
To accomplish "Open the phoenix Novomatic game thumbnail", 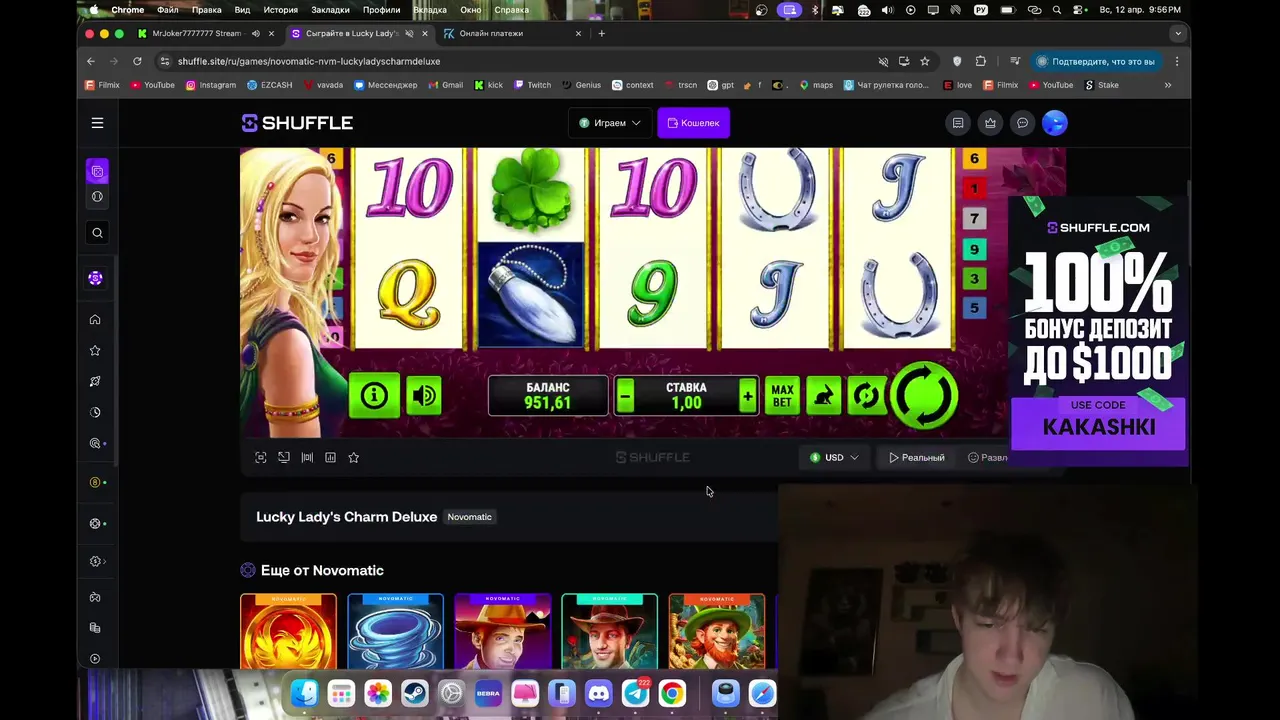I will (x=288, y=631).
